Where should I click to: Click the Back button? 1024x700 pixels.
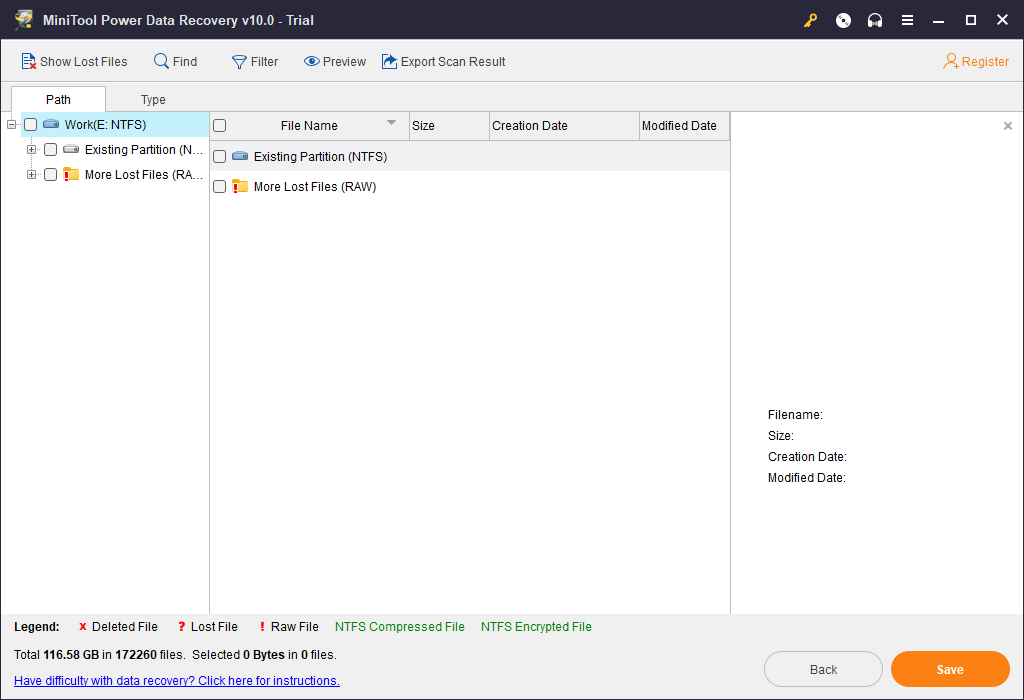(824, 669)
